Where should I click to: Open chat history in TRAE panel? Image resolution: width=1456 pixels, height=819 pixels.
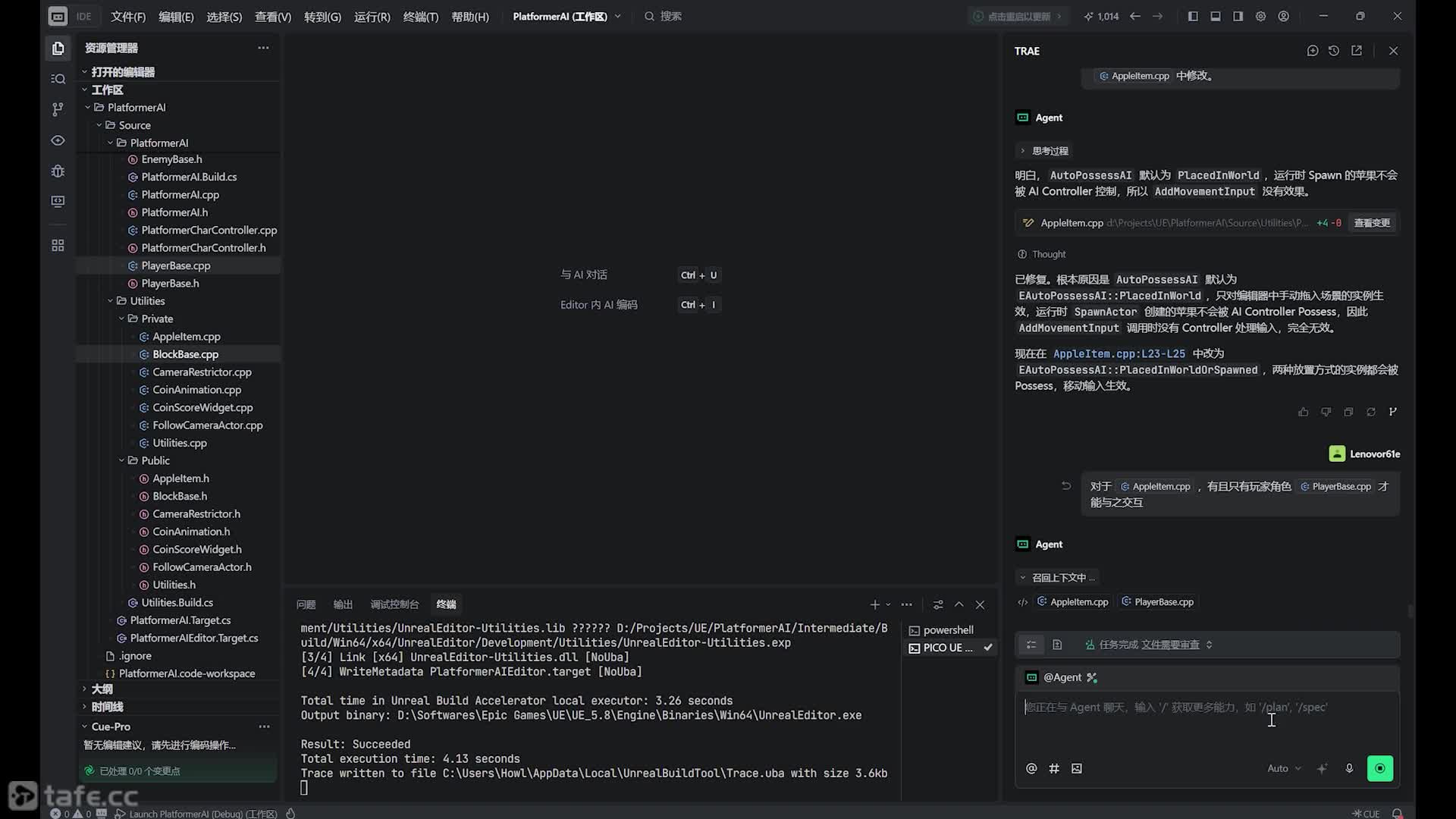1334,51
